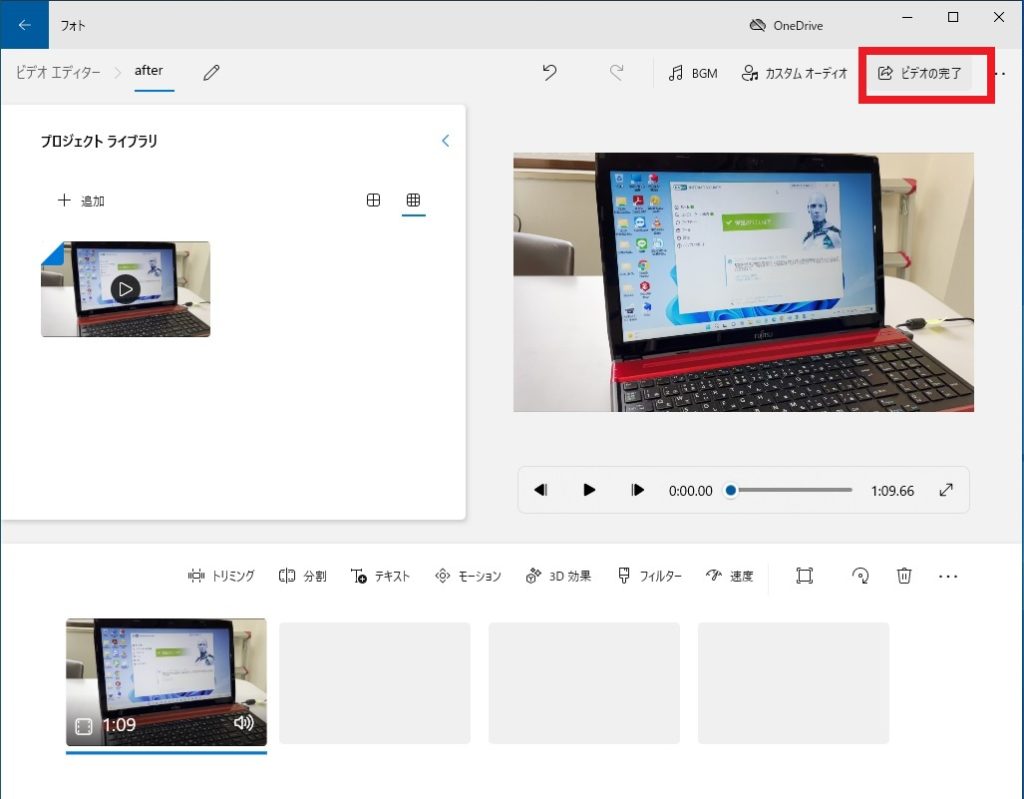The image size is (1024, 799).
Task: Expand preview to full screen
Action: click(x=946, y=490)
